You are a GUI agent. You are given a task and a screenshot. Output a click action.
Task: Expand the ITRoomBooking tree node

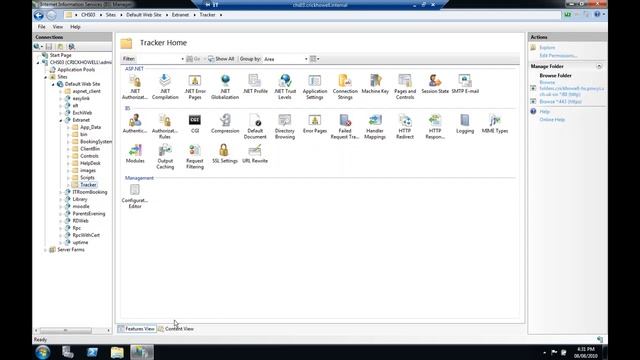[x=61, y=192]
